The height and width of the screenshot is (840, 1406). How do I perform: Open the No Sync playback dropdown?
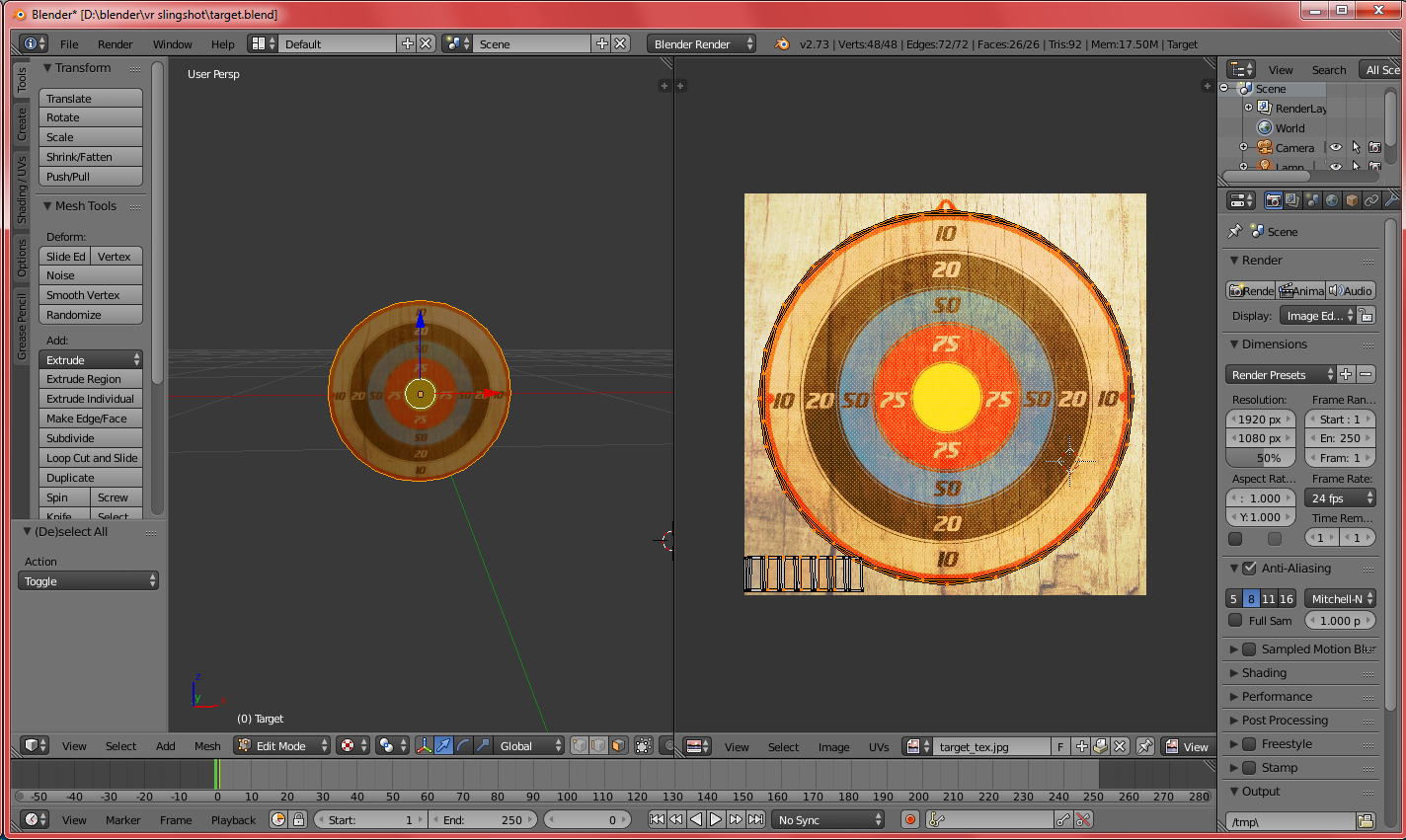pyautogui.click(x=827, y=819)
